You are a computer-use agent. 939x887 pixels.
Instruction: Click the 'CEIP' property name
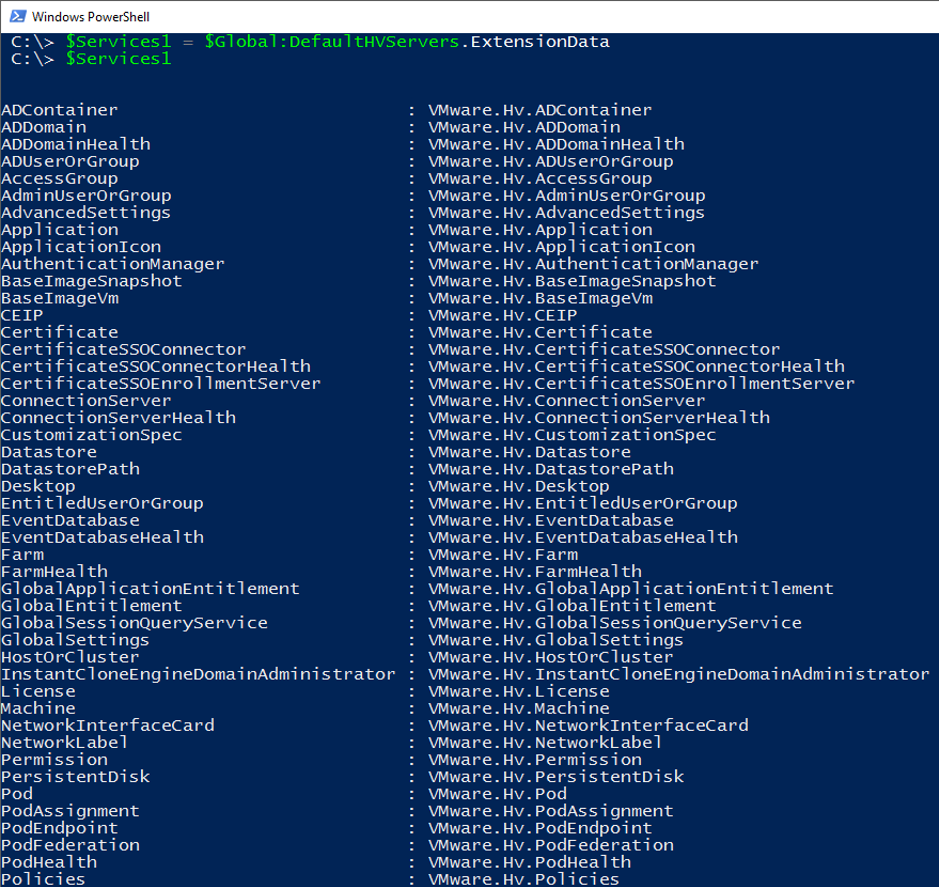tap(23, 316)
